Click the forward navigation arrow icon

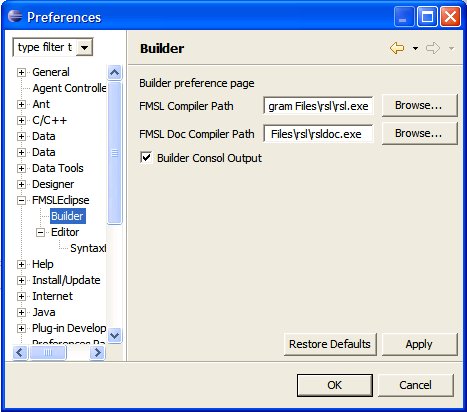point(433,48)
